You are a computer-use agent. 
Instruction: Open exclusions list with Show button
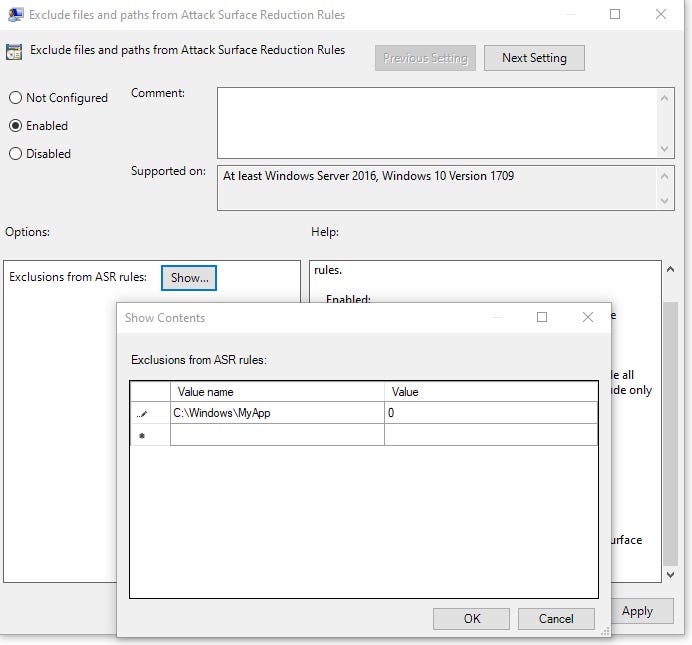(x=189, y=278)
